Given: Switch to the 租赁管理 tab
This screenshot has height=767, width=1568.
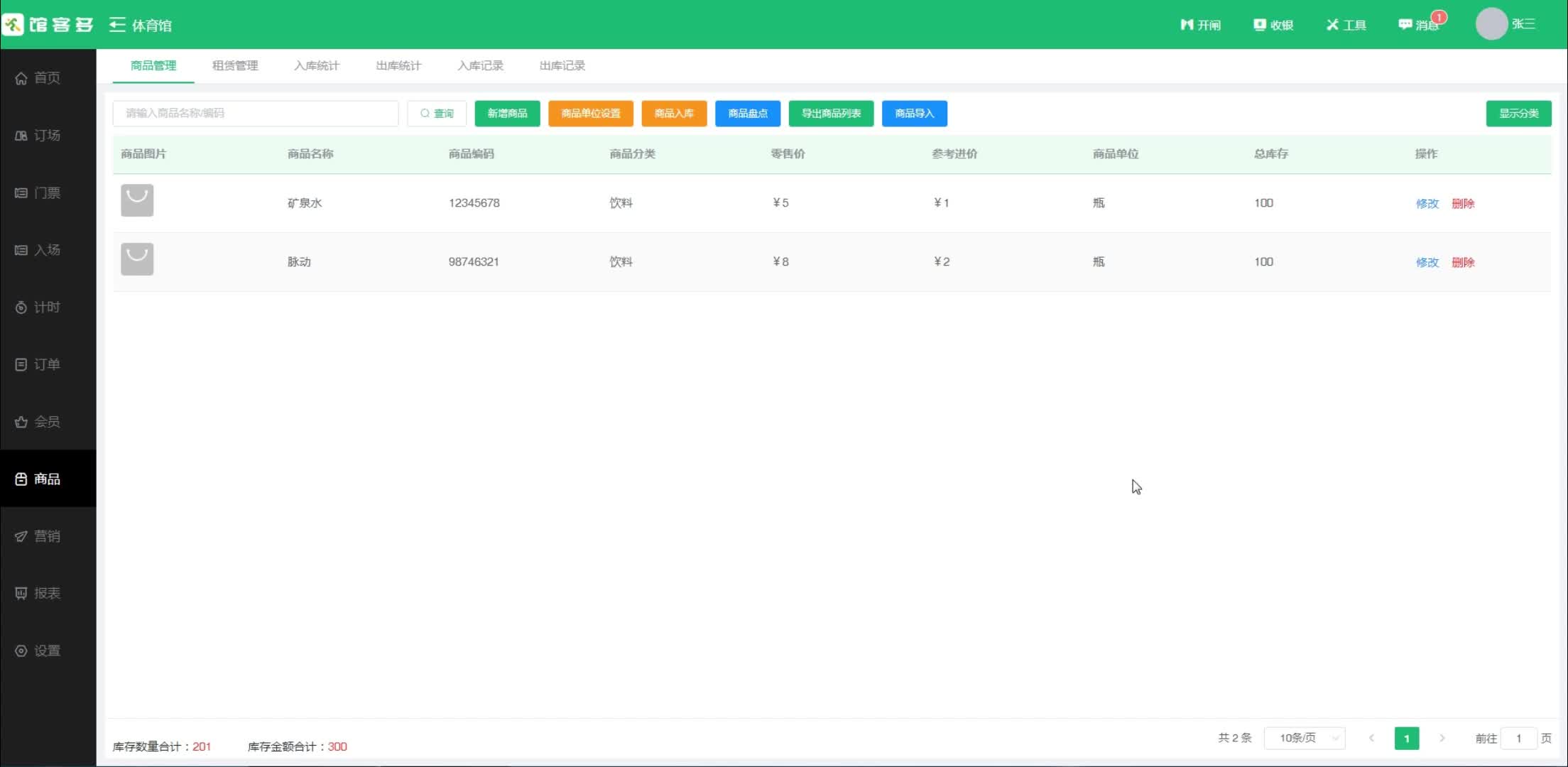Looking at the screenshot, I should click(235, 65).
